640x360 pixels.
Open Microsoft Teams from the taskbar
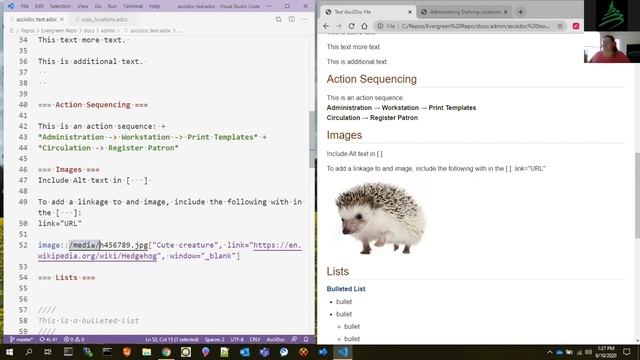(x=264, y=352)
